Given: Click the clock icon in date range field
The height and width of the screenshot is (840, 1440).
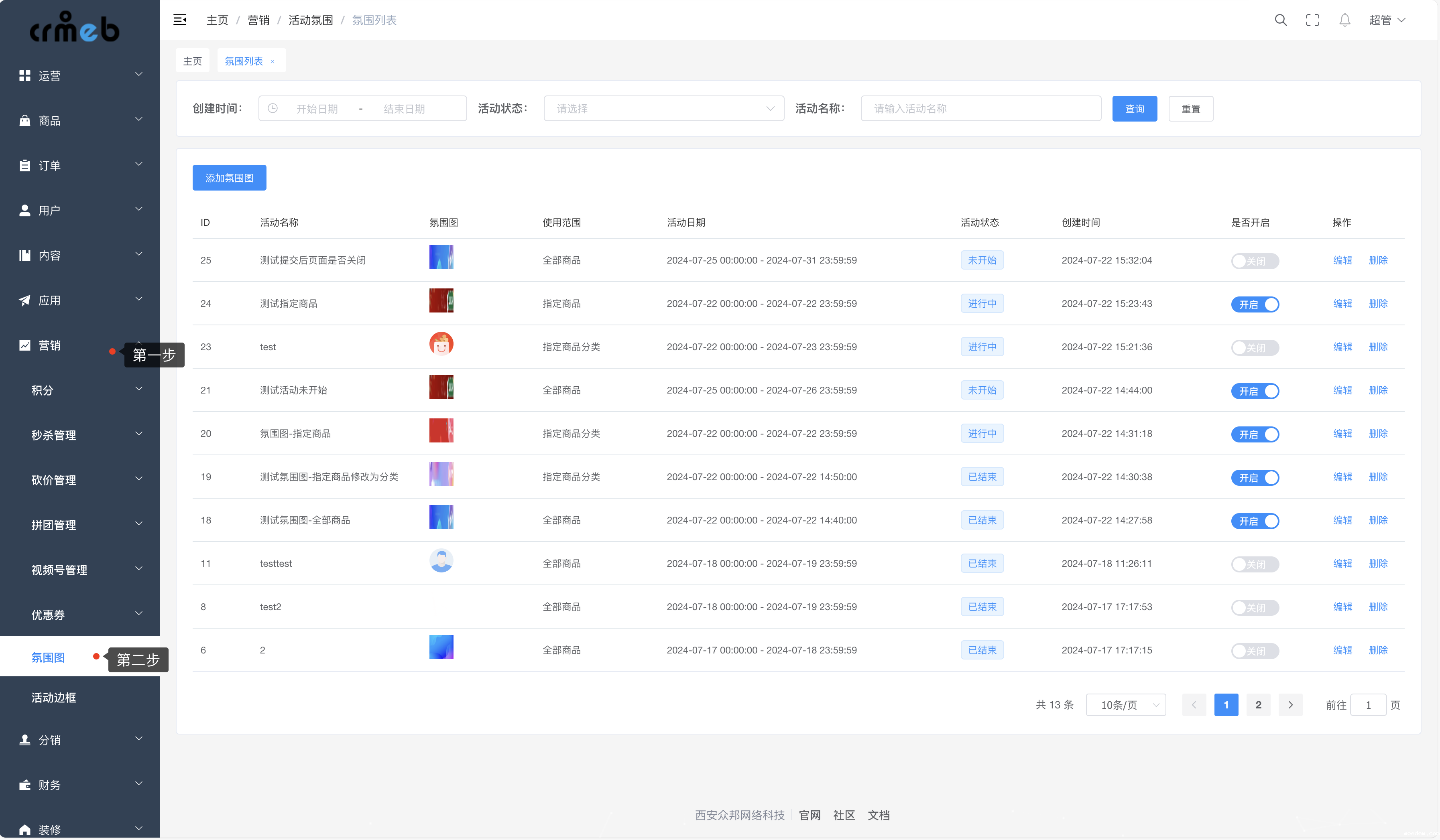Looking at the screenshot, I should coord(273,108).
